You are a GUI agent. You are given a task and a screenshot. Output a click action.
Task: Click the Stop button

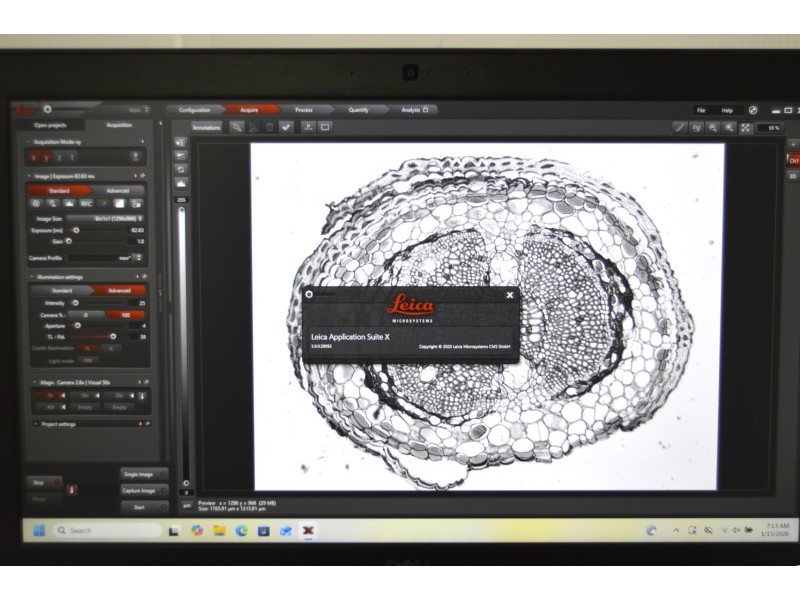[x=44, y=482]
